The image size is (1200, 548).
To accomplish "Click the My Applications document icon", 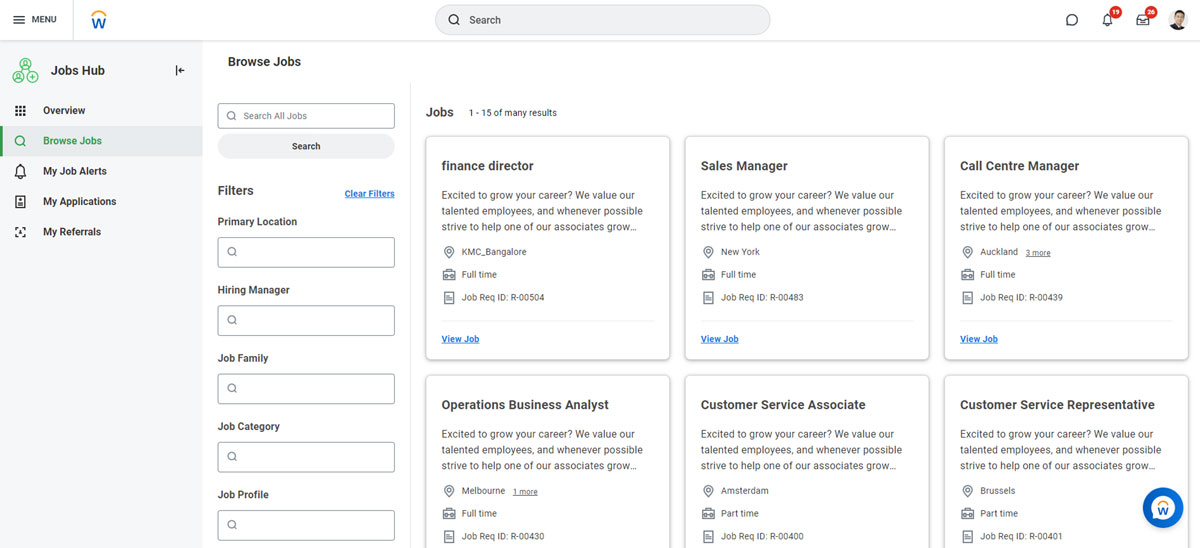I will pyautogui.click(x=20, y=202).
